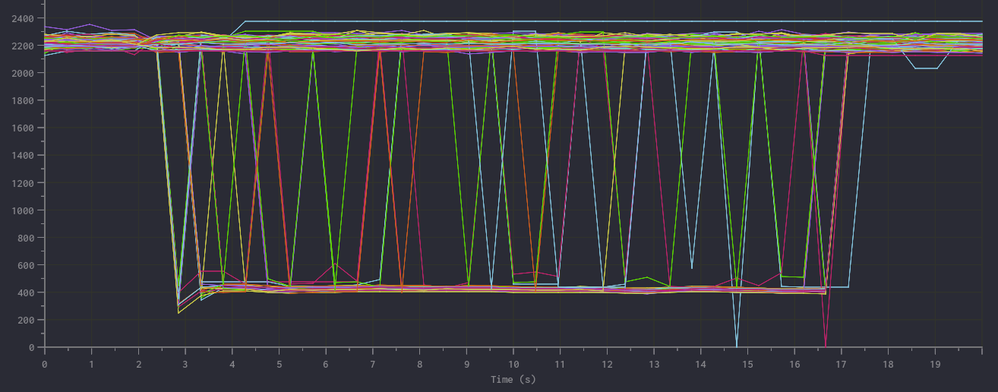Screen dimensions: 998x392
Task: Click light blue dip to 2030 near 18.8 s
Action: click(x=926, y=67)
